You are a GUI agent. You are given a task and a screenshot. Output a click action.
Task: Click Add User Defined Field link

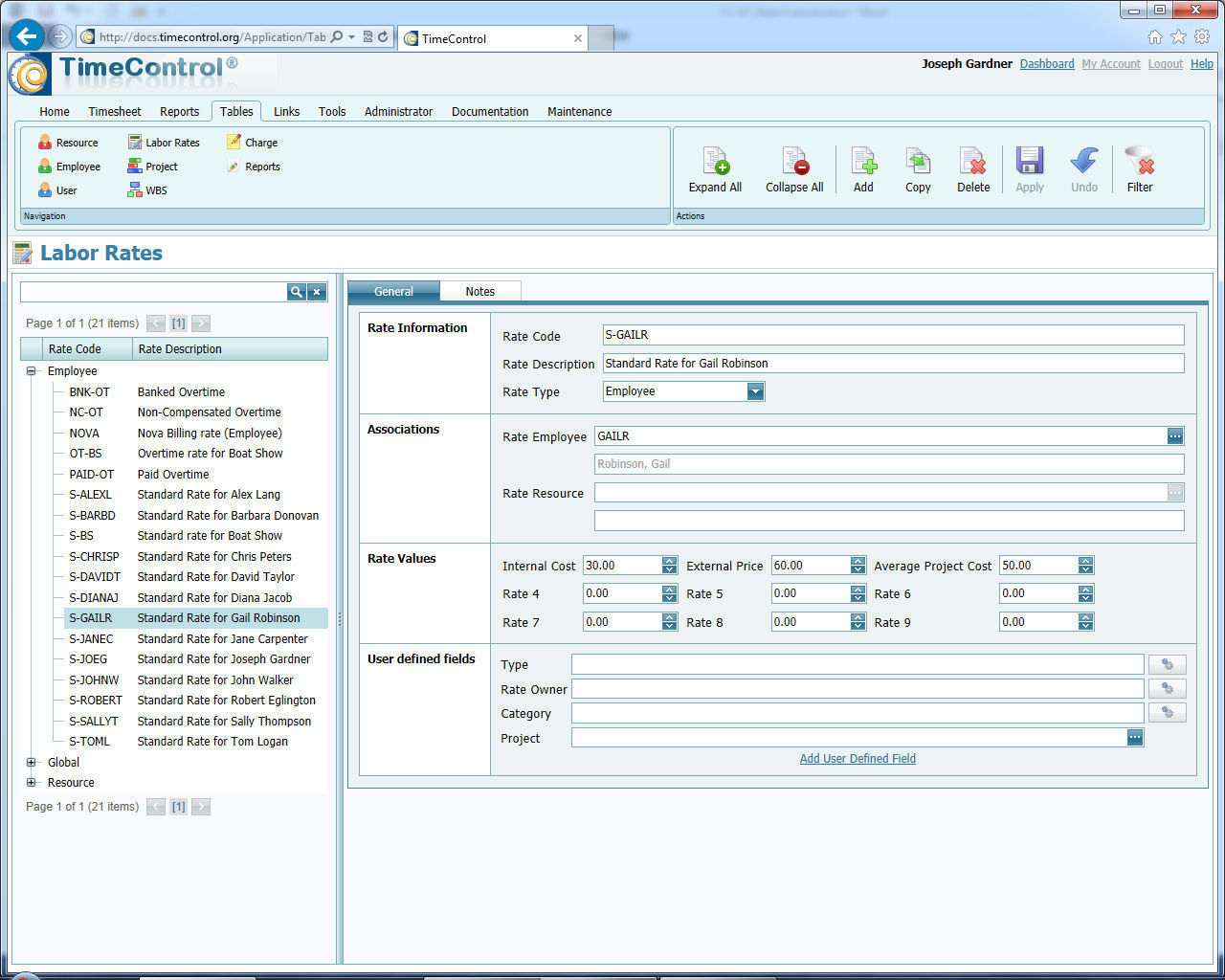click(857, 759)
